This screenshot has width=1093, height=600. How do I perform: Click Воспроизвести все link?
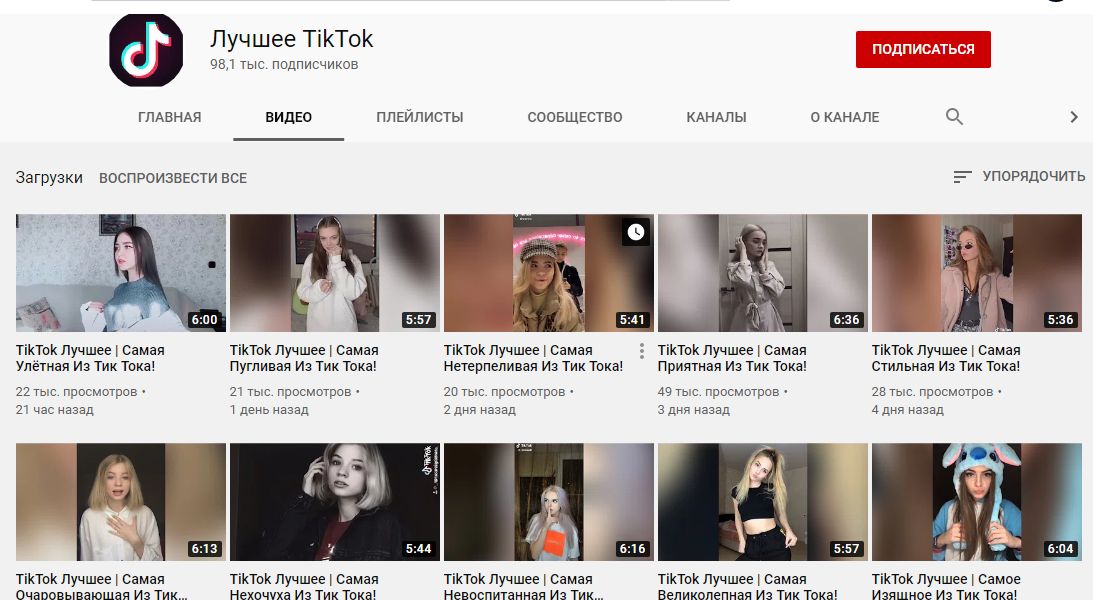[x=172, y=178]
